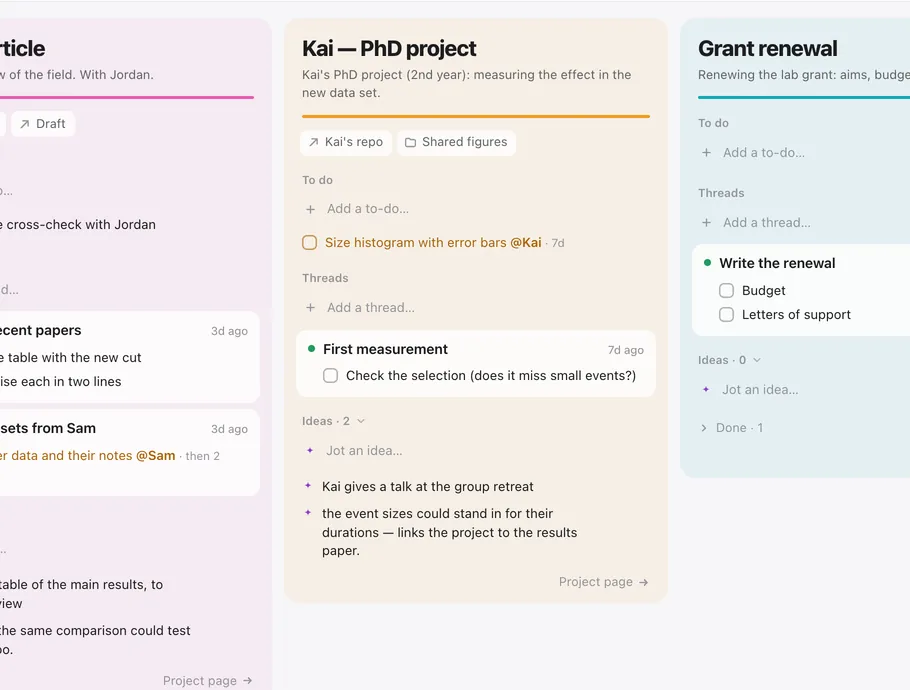Toggle Ideas · 0 chevron in Grant renewal
910x690 pixels.
[757, 360]
